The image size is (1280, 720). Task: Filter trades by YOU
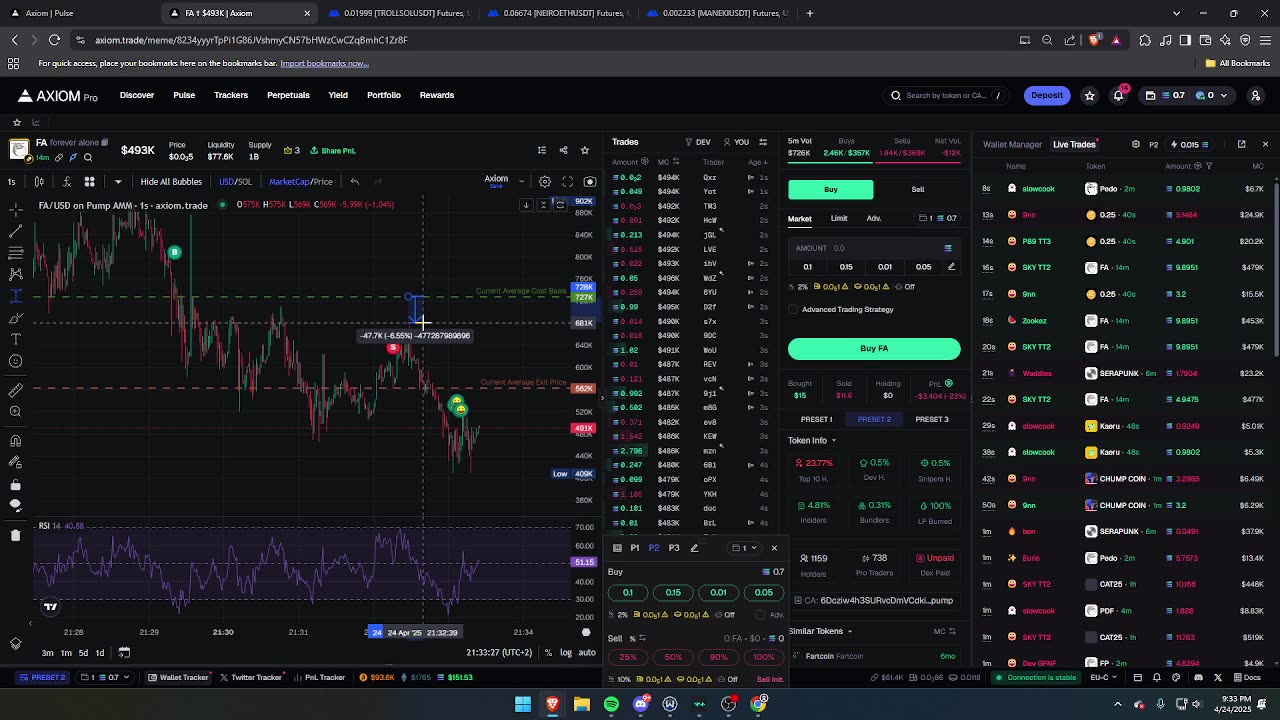pyautogui.click(x=736, y=142)
